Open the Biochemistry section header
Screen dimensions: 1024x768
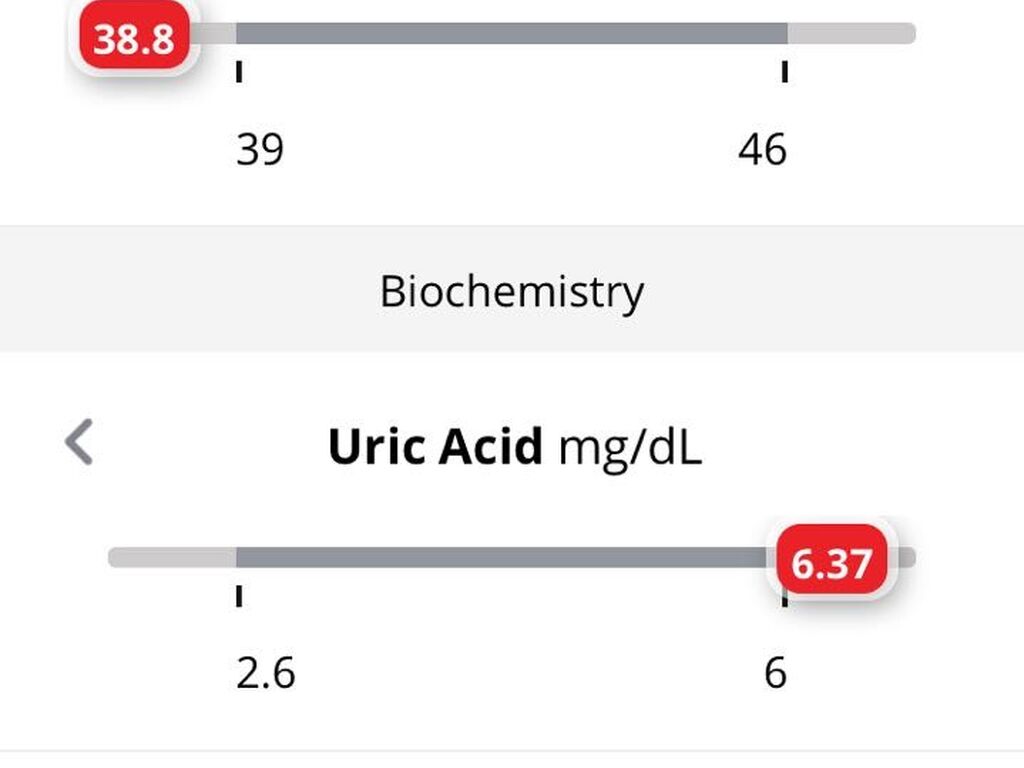[512, 291]
